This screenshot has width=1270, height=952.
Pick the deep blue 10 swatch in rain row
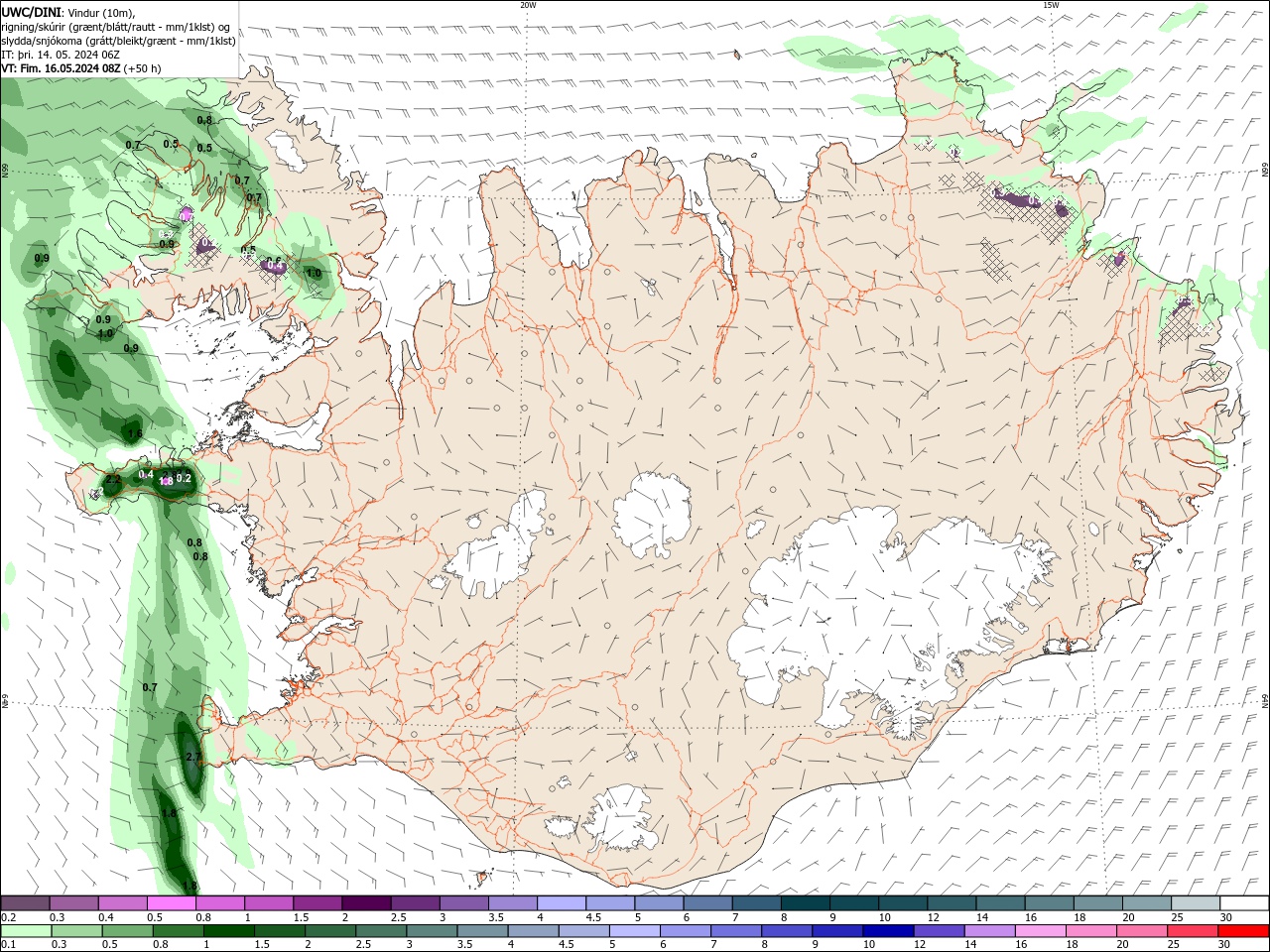point(888,931)
